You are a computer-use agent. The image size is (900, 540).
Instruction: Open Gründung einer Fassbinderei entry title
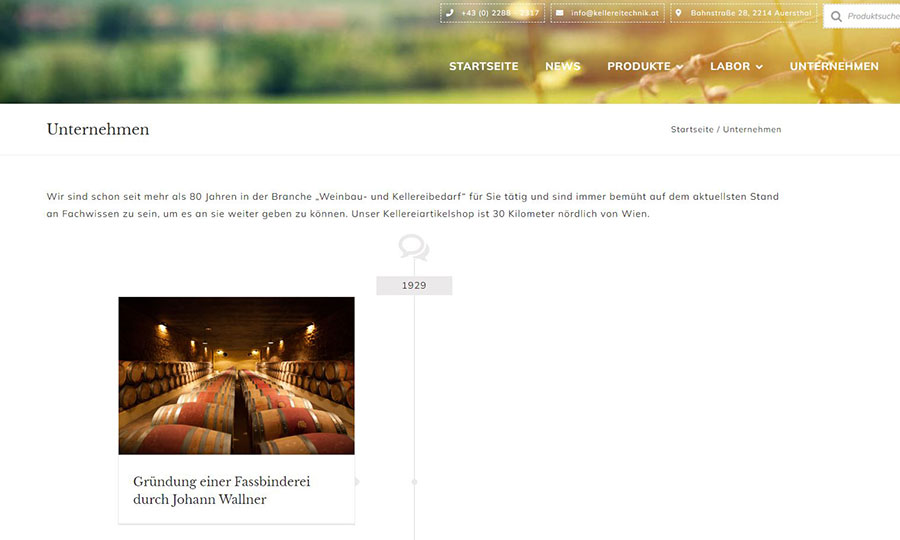[222, 491]
